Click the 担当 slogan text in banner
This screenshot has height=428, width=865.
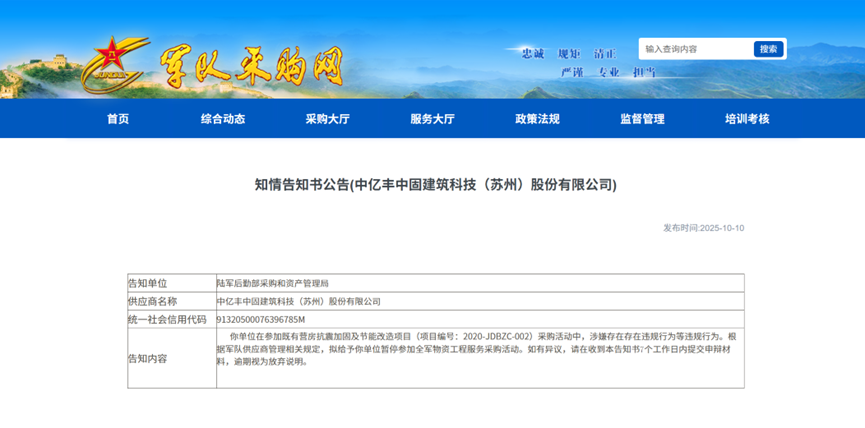click(644, 73)
